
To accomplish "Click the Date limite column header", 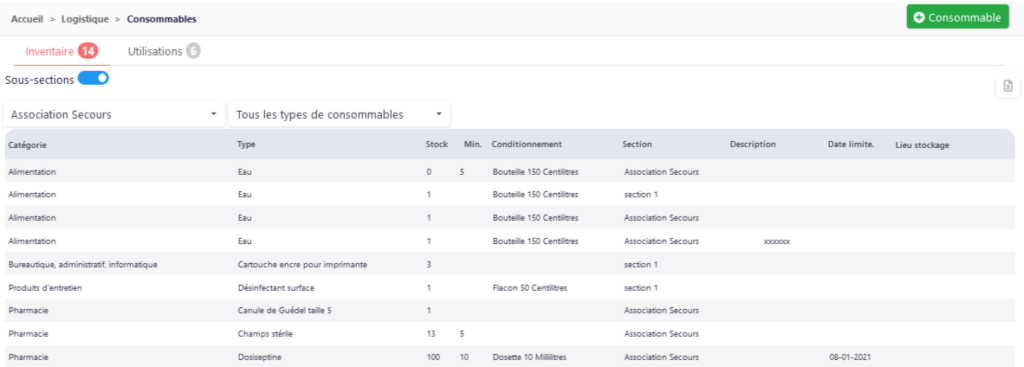I will pyautogui.click(x=850, y=144).
